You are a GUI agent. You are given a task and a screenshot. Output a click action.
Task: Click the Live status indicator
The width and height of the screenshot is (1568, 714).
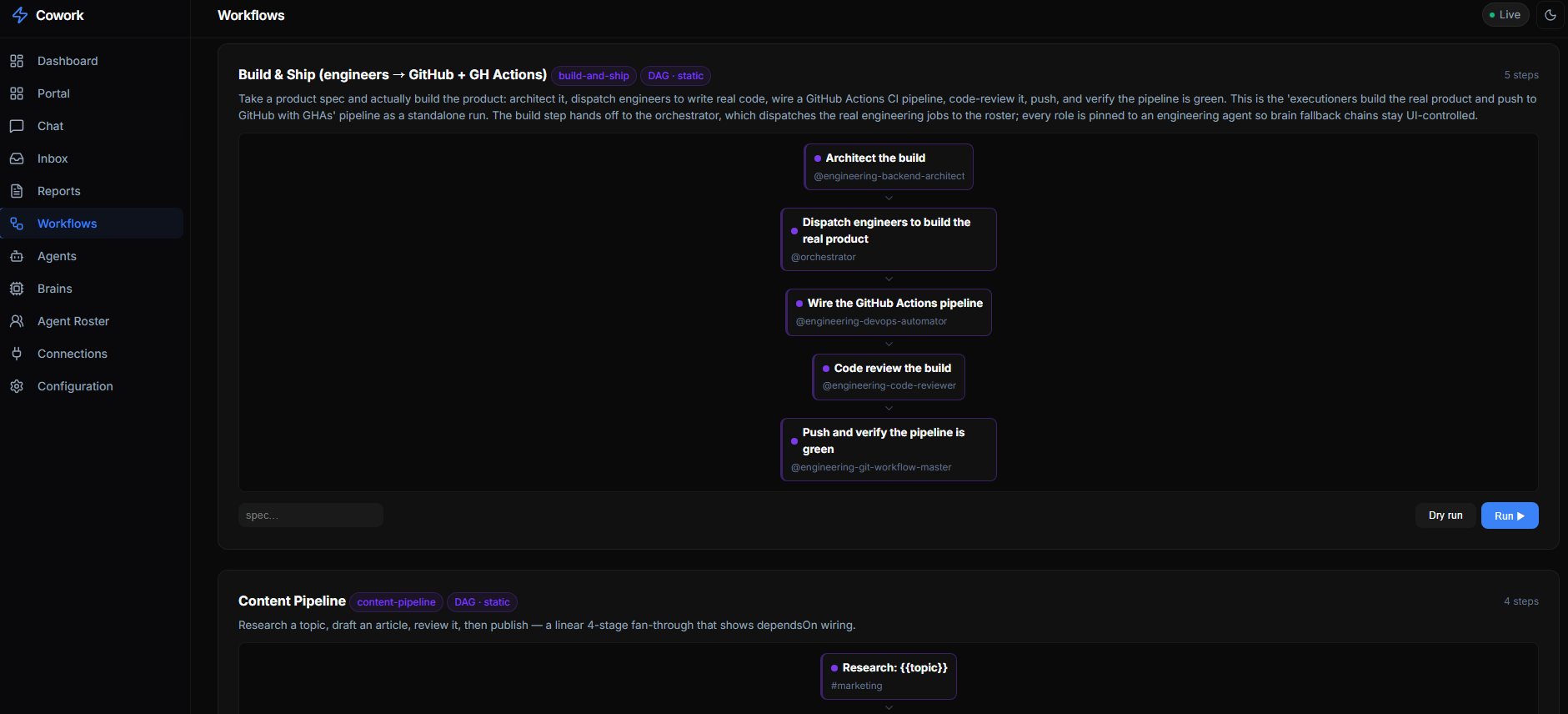coord(1505,15)
